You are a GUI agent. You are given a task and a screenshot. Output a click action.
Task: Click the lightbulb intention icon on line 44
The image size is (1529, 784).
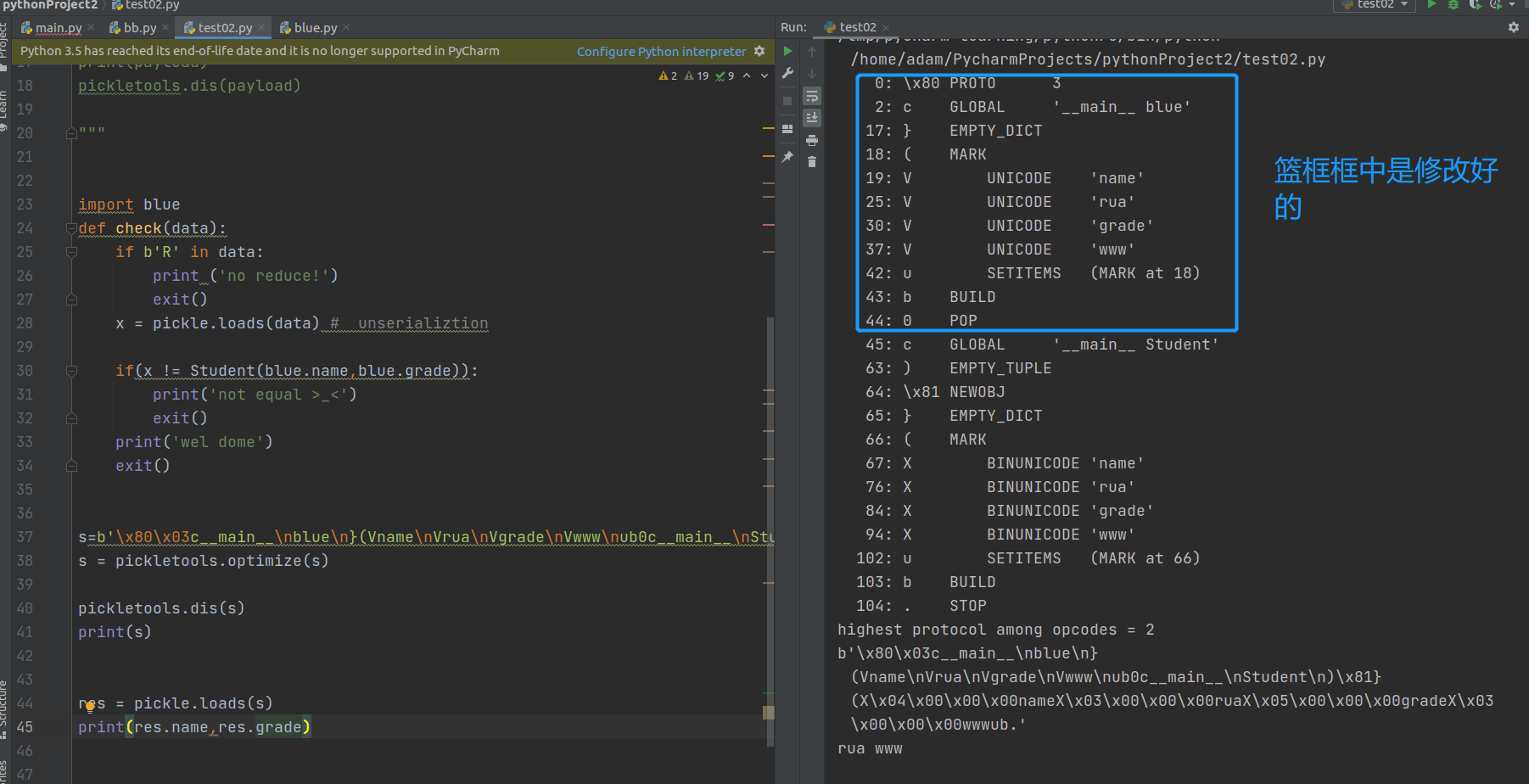click(89, 706)
